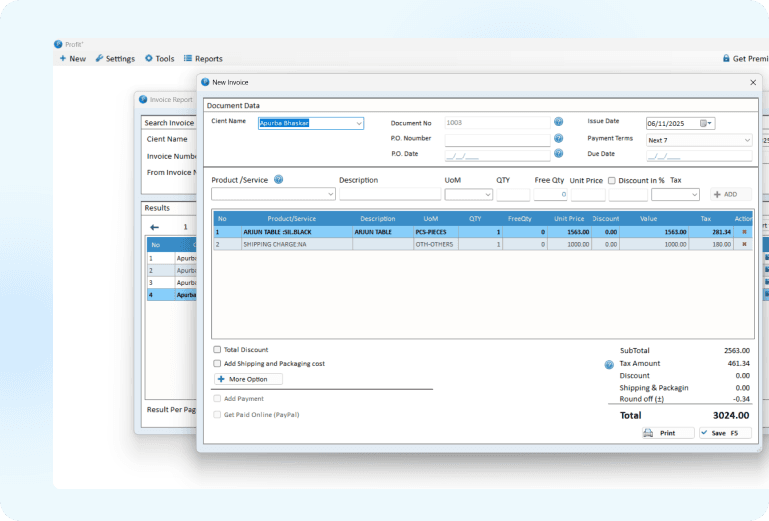This screenshot has width=769, height=521.
Task: Click the Free Qty input field
Action: tap(550, 194)
